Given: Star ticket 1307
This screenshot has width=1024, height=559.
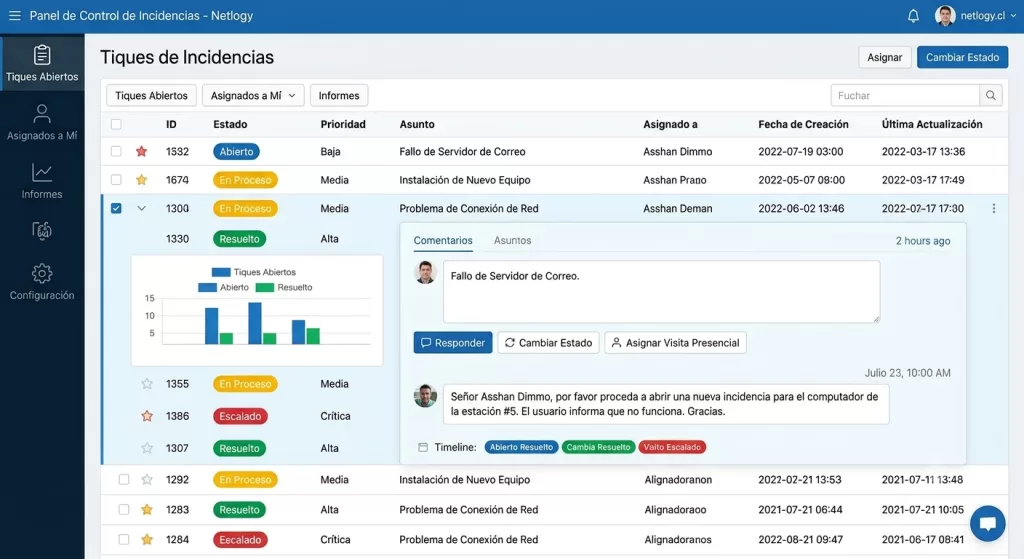Looking at the screenshot, I should tap(147, 448).
